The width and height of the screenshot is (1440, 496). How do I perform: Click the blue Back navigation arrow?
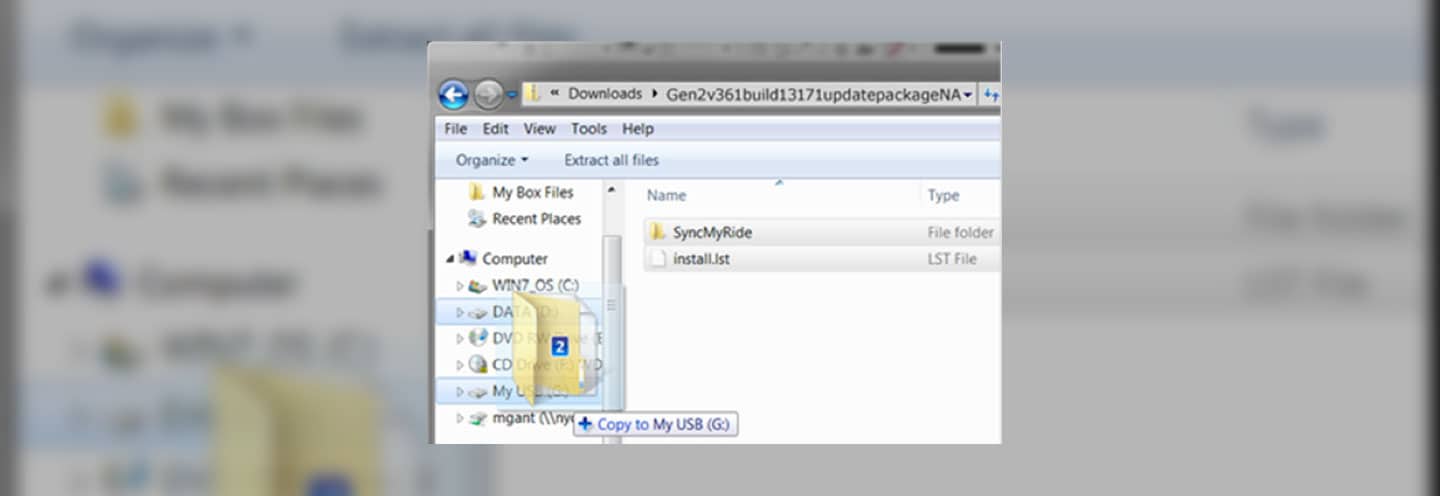point(453,95)
